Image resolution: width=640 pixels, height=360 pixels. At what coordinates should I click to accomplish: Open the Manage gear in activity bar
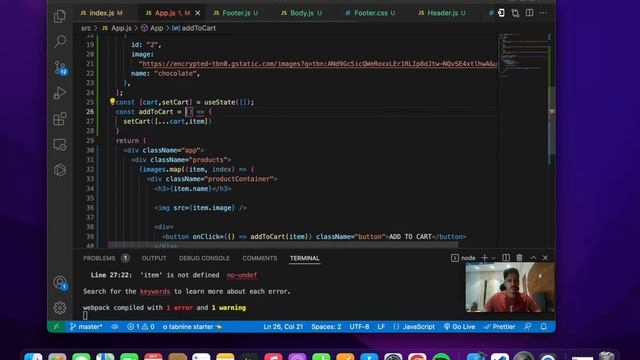[x=60, y=308]
